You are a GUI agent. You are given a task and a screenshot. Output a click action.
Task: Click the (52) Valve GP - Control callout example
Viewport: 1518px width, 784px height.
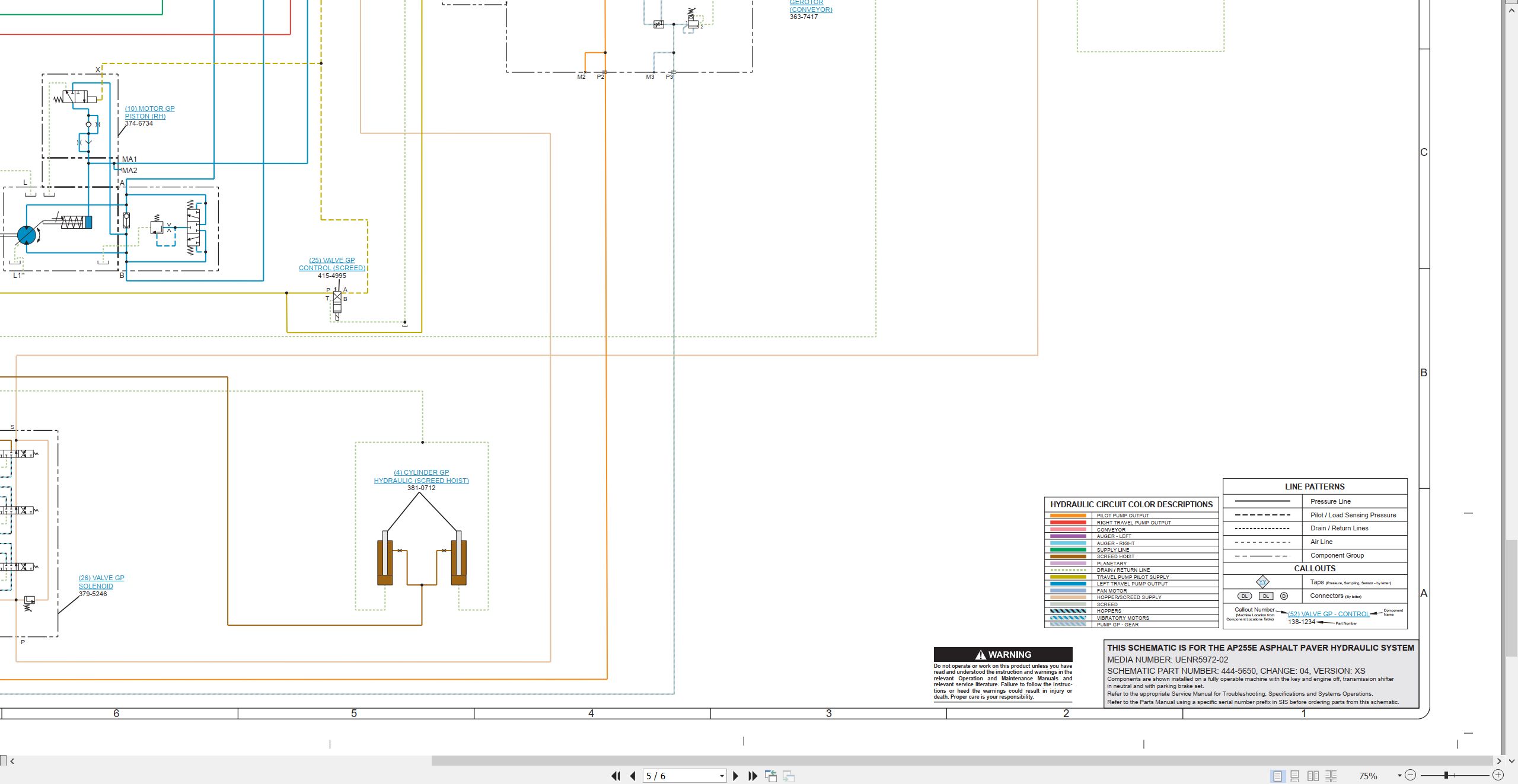point(1328,614)
